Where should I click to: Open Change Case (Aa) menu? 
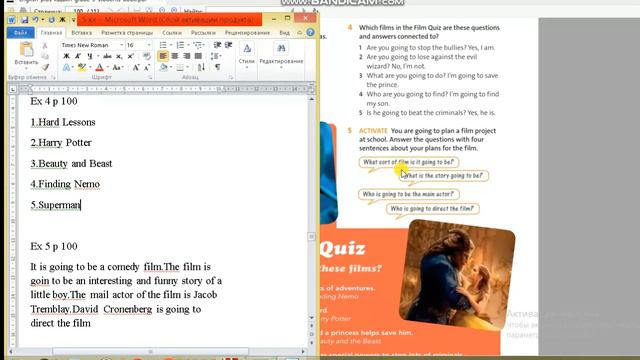(117, 67)
